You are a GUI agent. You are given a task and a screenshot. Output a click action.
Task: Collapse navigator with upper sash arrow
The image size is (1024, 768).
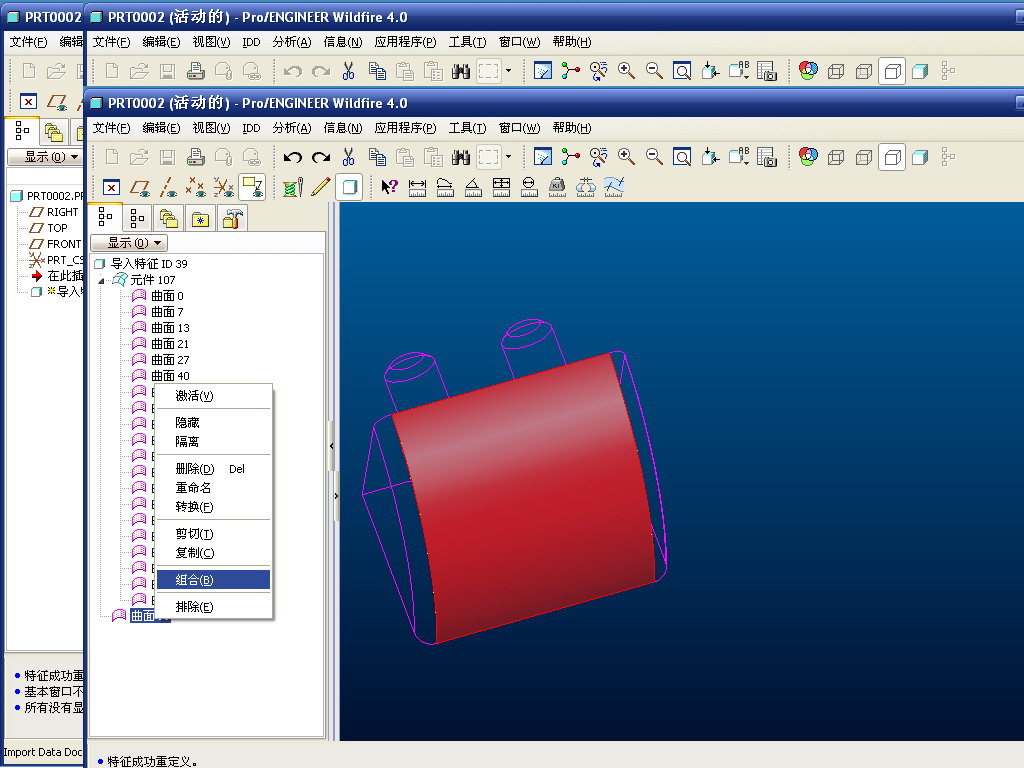(332, 446)
